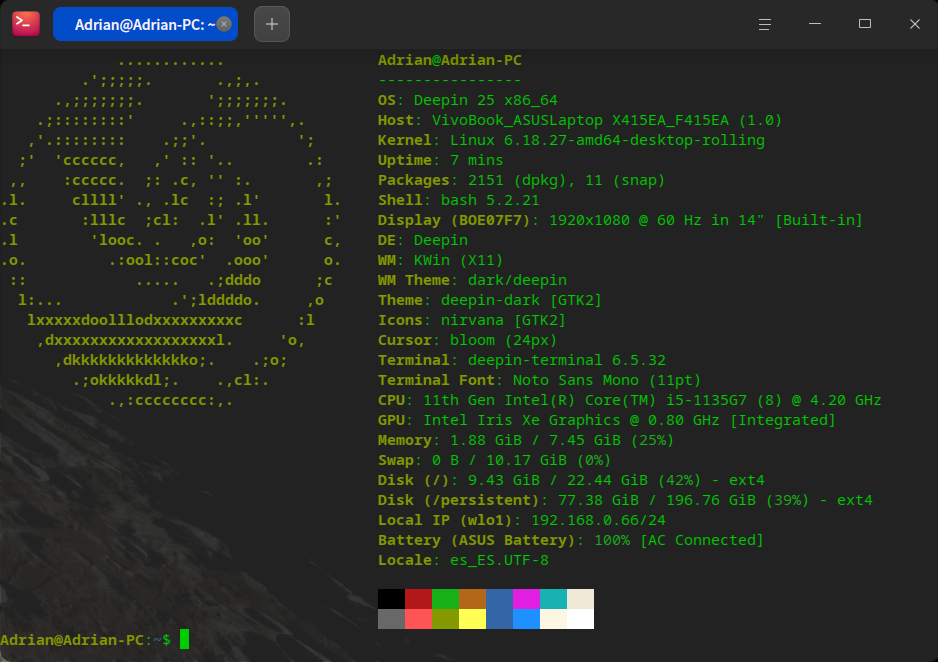Viewport: 938px width, 662px height.
Task: Click the Deepin Terminal app icon
Action: click(26, 24)
